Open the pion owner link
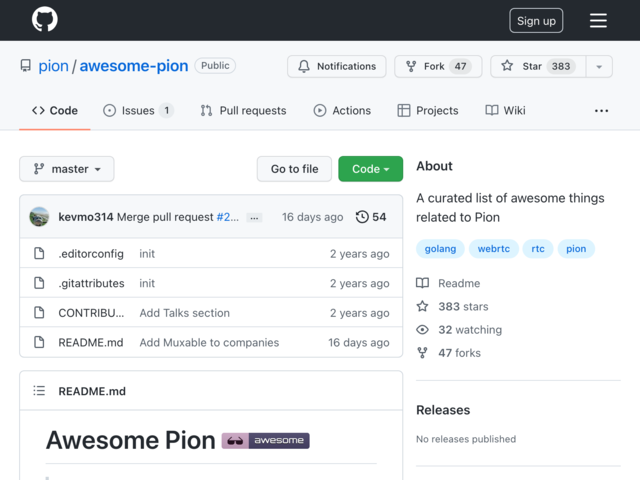The width and height of the screenshot is (640, 480). pos(53,66)
